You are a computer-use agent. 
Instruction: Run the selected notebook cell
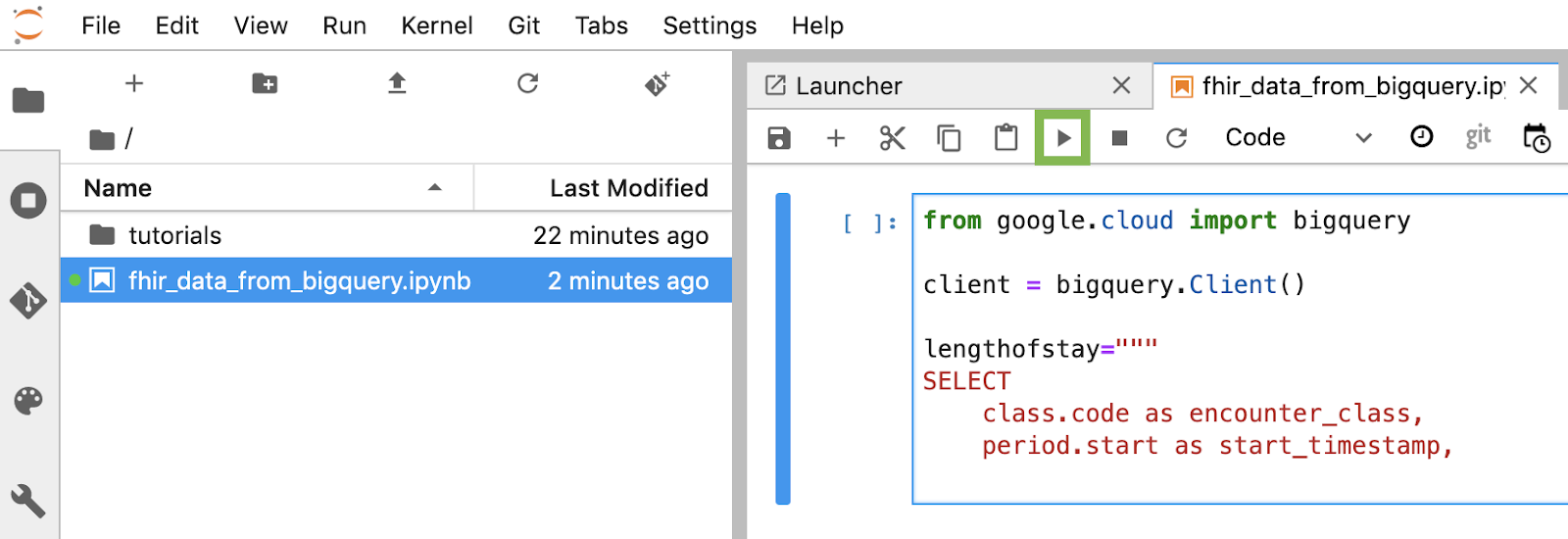tap(1062, 138)
